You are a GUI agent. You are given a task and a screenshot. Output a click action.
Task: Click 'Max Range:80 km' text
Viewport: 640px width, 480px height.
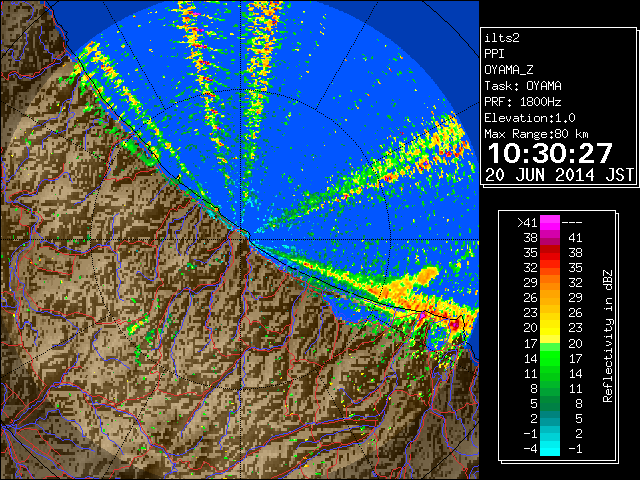click(536, 134)
